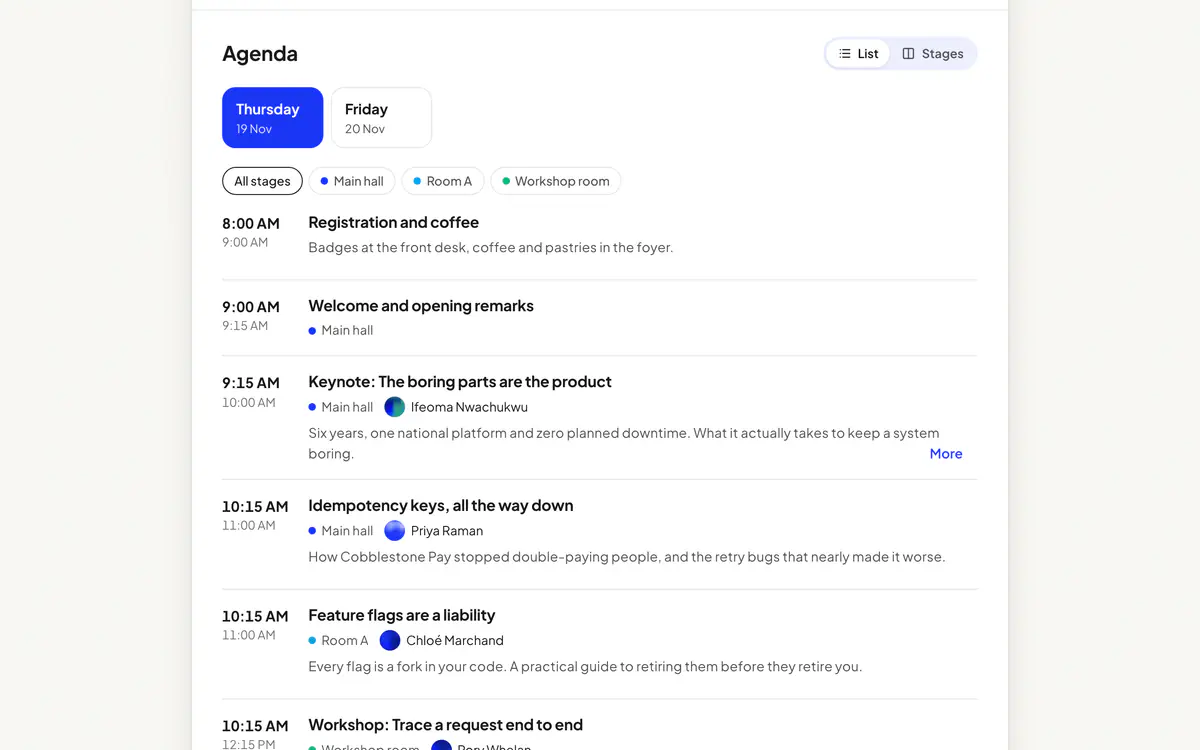Open 'Registration and coffee' session
This screenshot has height=750, width=1200.
(x=393, y=223)
